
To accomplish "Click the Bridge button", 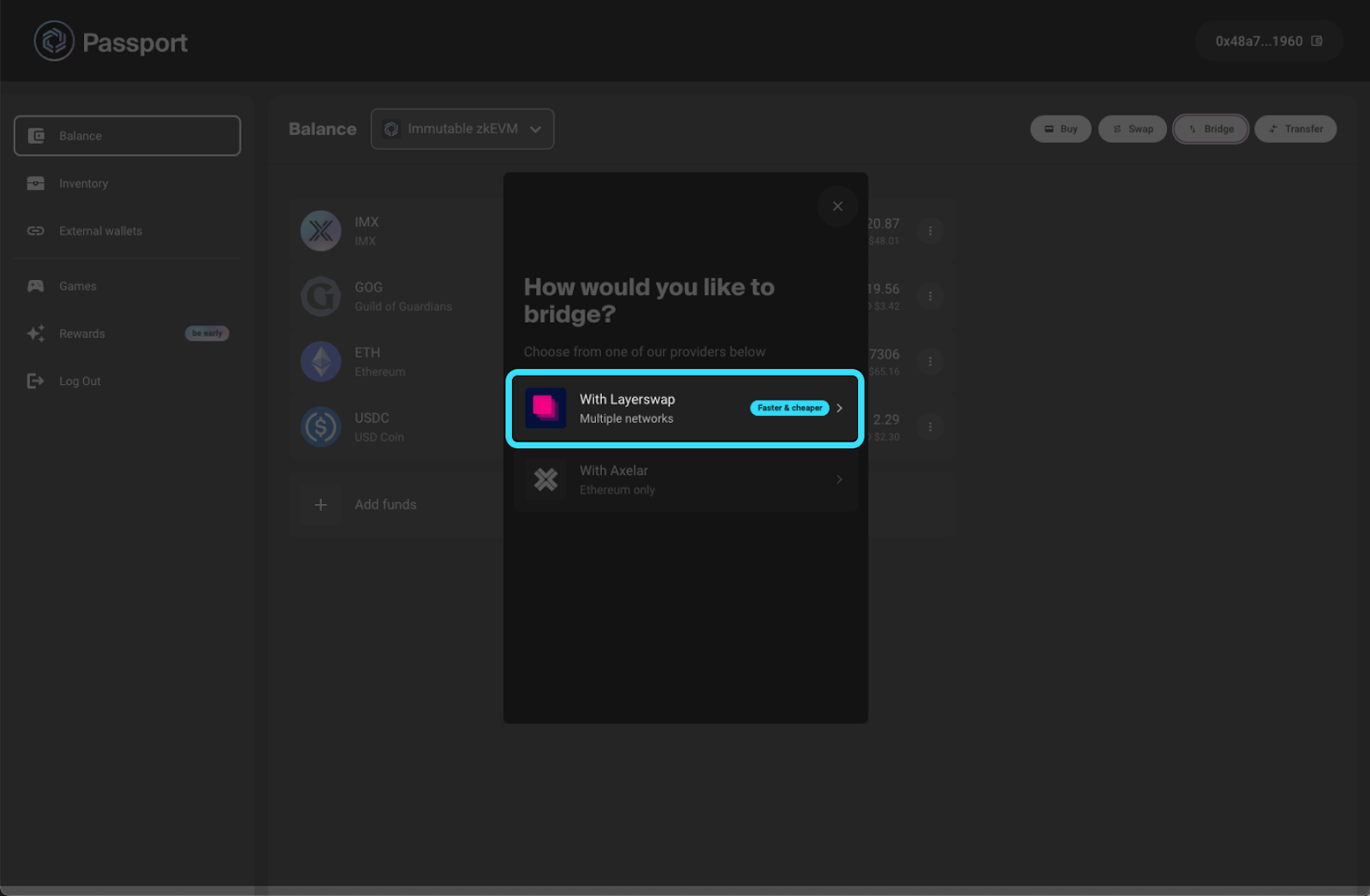I will [x=1211, y=129].
